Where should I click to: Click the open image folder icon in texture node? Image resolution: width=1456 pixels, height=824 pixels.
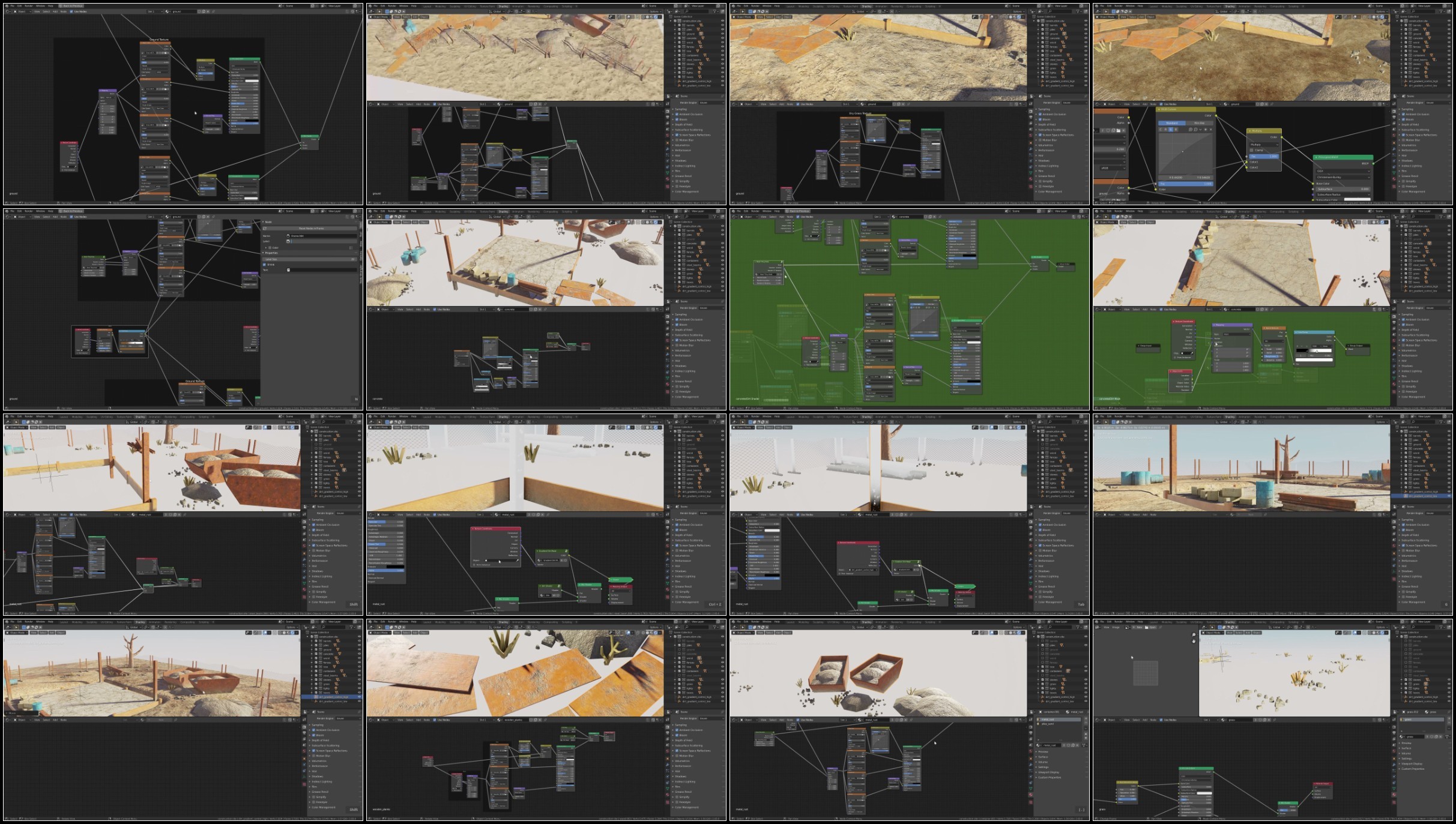pos(1119,130)
